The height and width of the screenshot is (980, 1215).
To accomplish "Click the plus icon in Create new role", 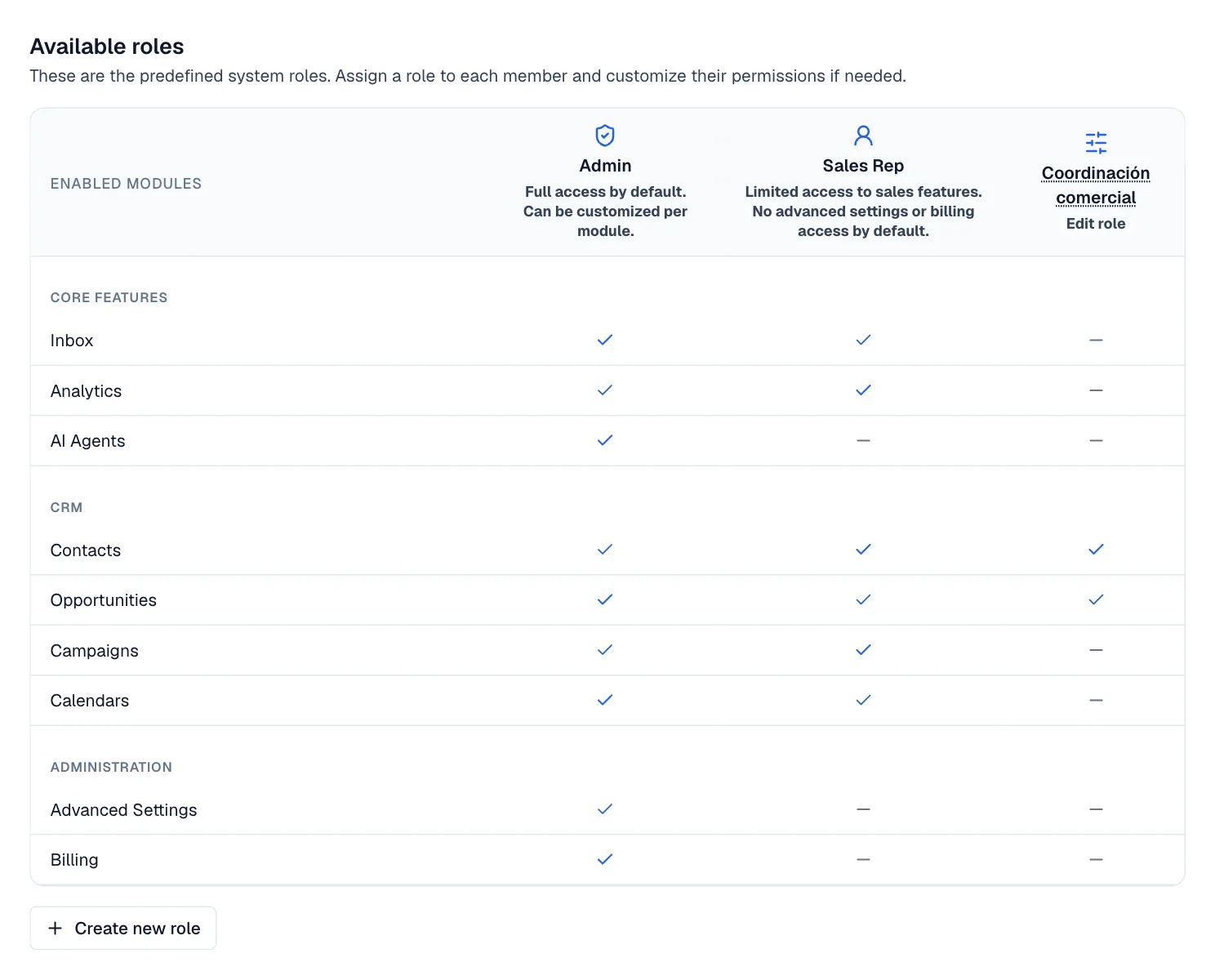I will 56,928.
